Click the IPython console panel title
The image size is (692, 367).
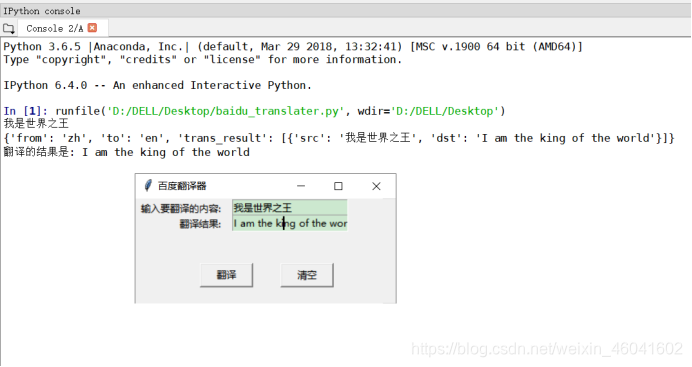[42, 11]
